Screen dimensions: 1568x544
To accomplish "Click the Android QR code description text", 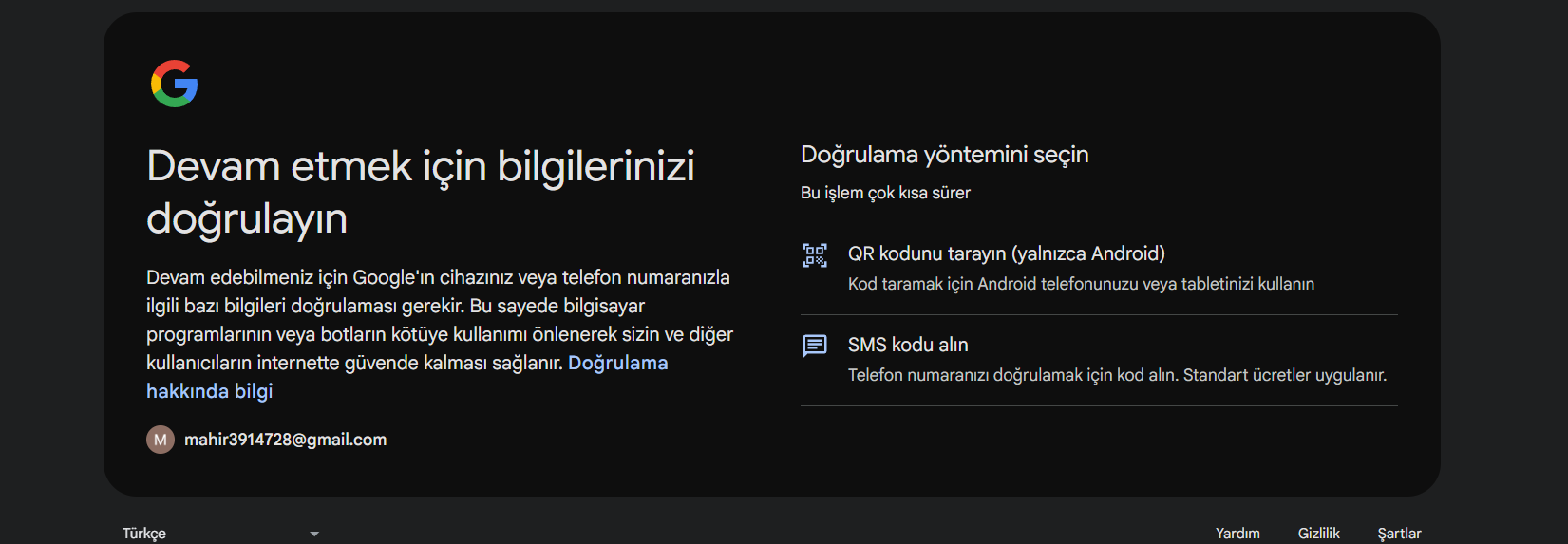I will point(1081,284).
